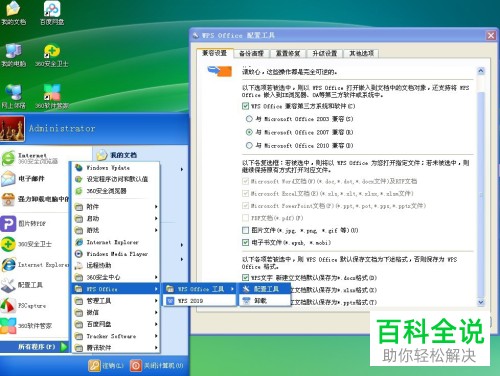
Task: Open 360软件管家 in the start menu's left column
Action: pos(27,326)
